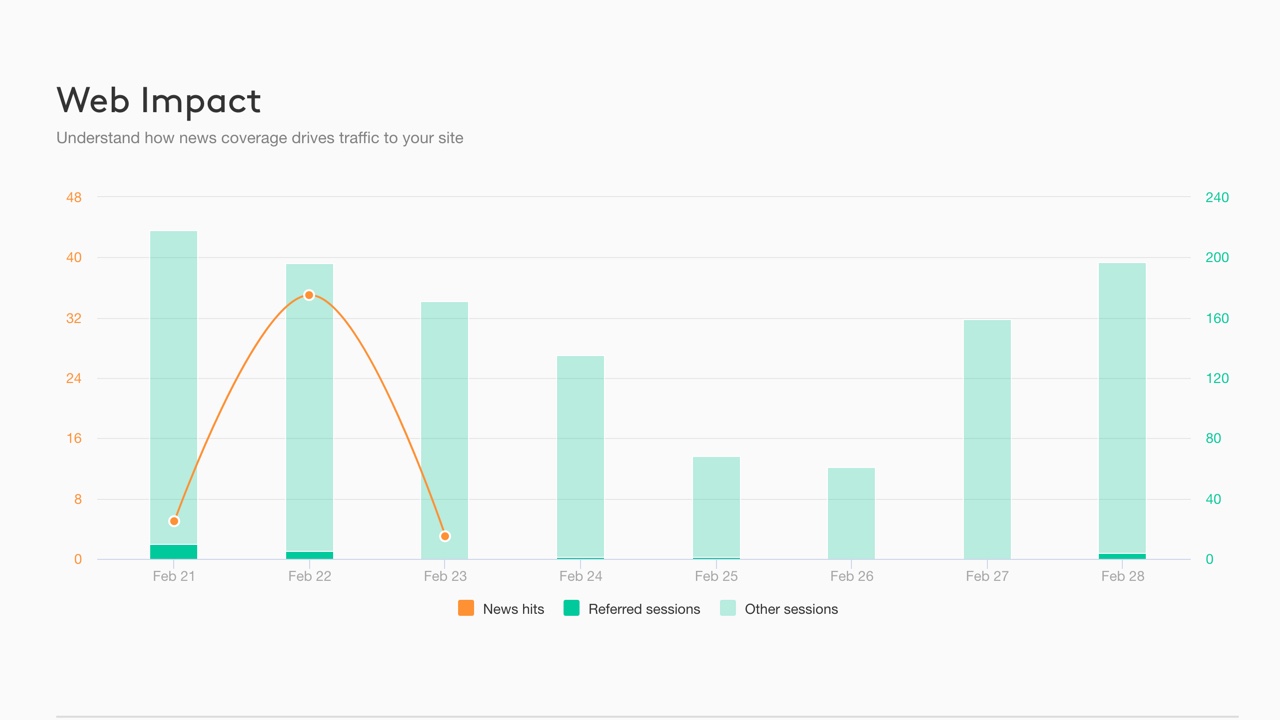Click the Web Impact heading

pos(159,100)
